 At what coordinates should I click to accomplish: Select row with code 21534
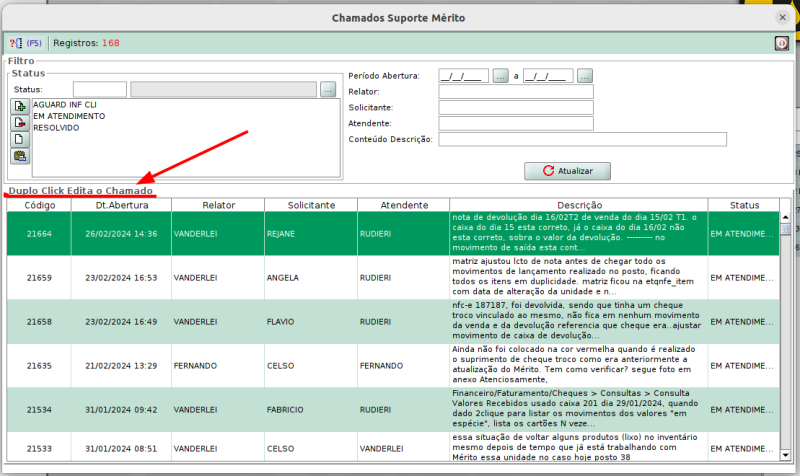click(393, 409)
